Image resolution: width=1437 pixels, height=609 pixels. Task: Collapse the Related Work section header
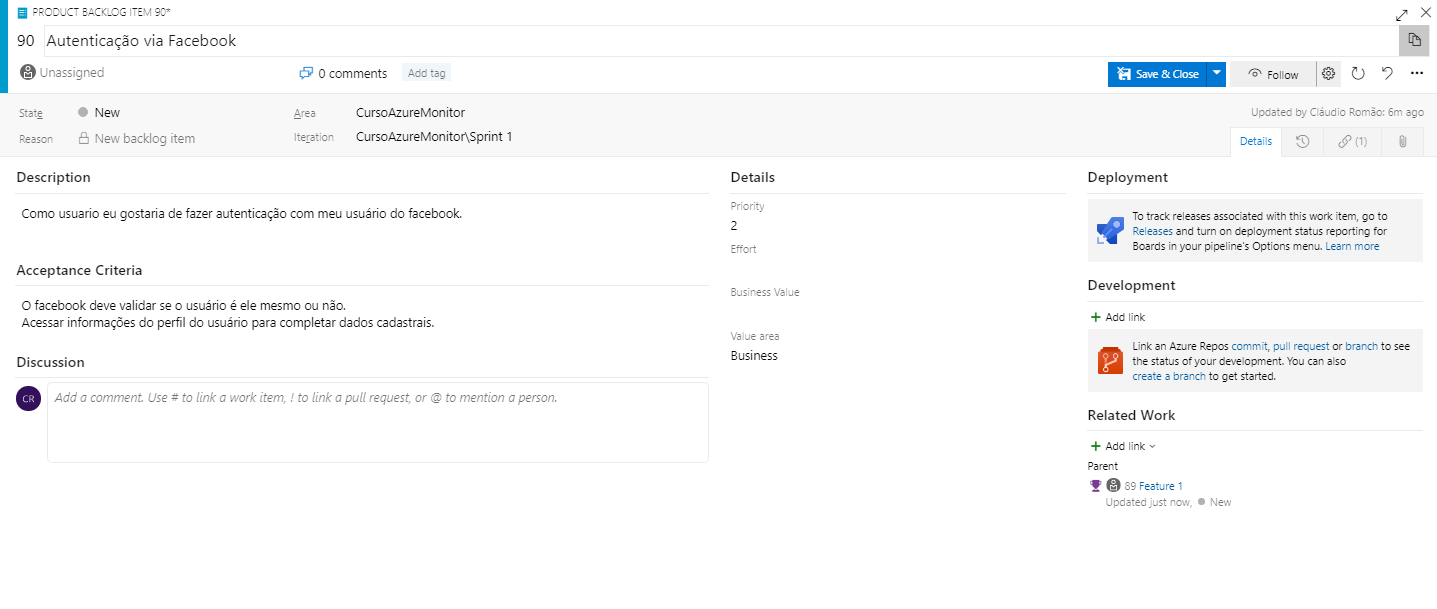1131,415
